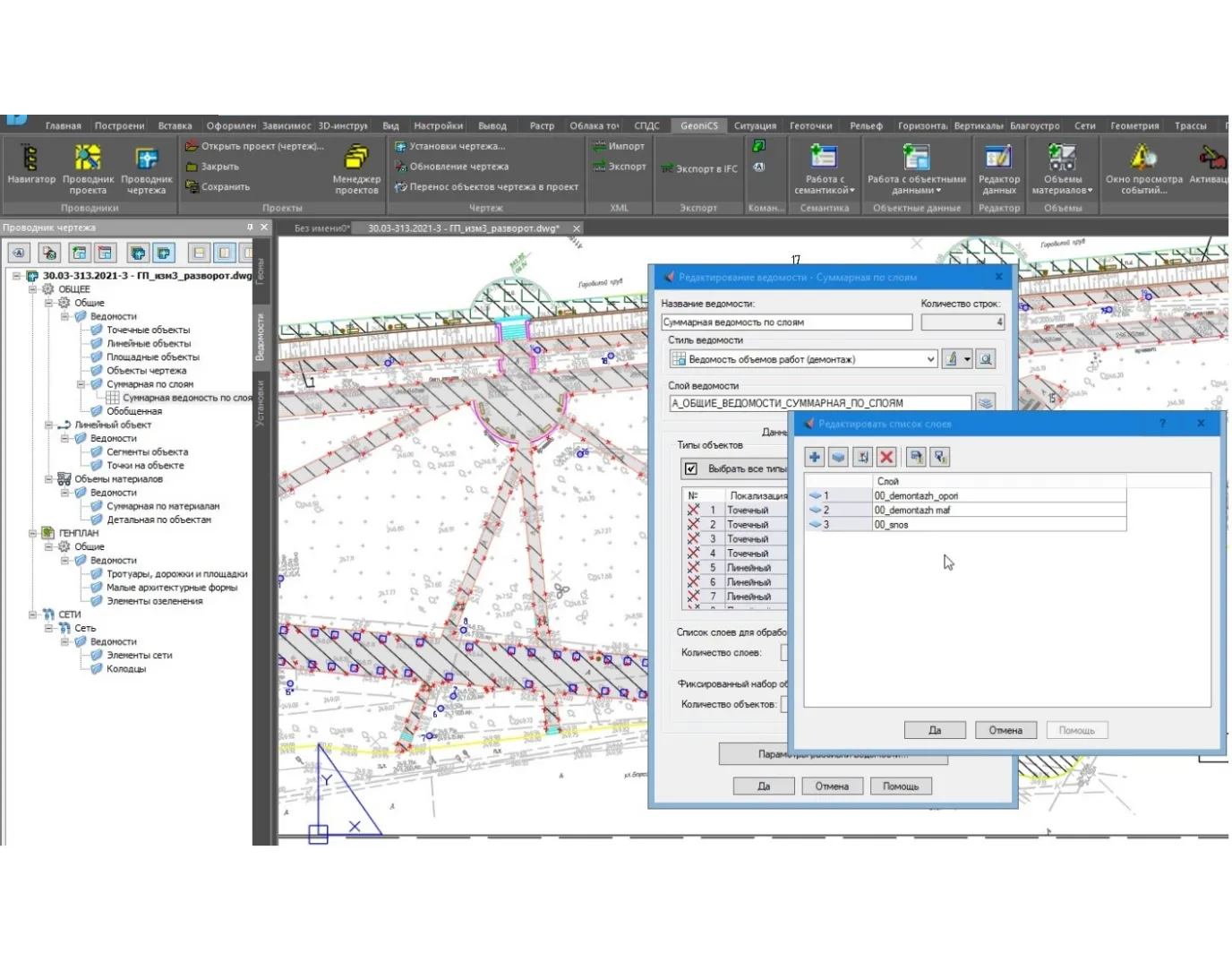Click the Название ведомости text field
The image size is (1232, 962).
[x=786, y=322]
